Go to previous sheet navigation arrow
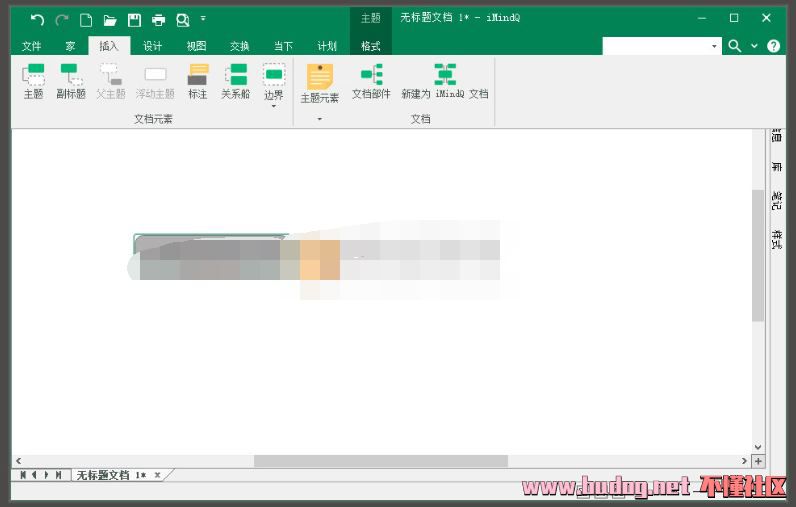This screenshot has height=507, width=796. (35, 475)
